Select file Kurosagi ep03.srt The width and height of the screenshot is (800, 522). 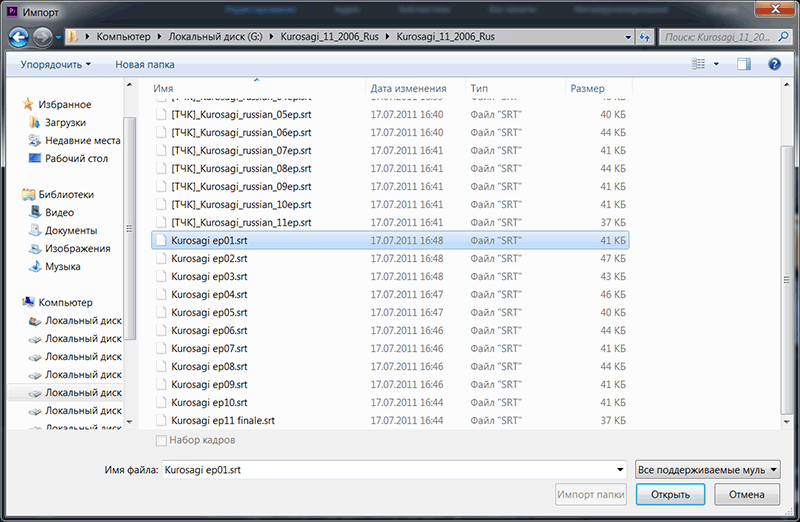click(390, 277)
